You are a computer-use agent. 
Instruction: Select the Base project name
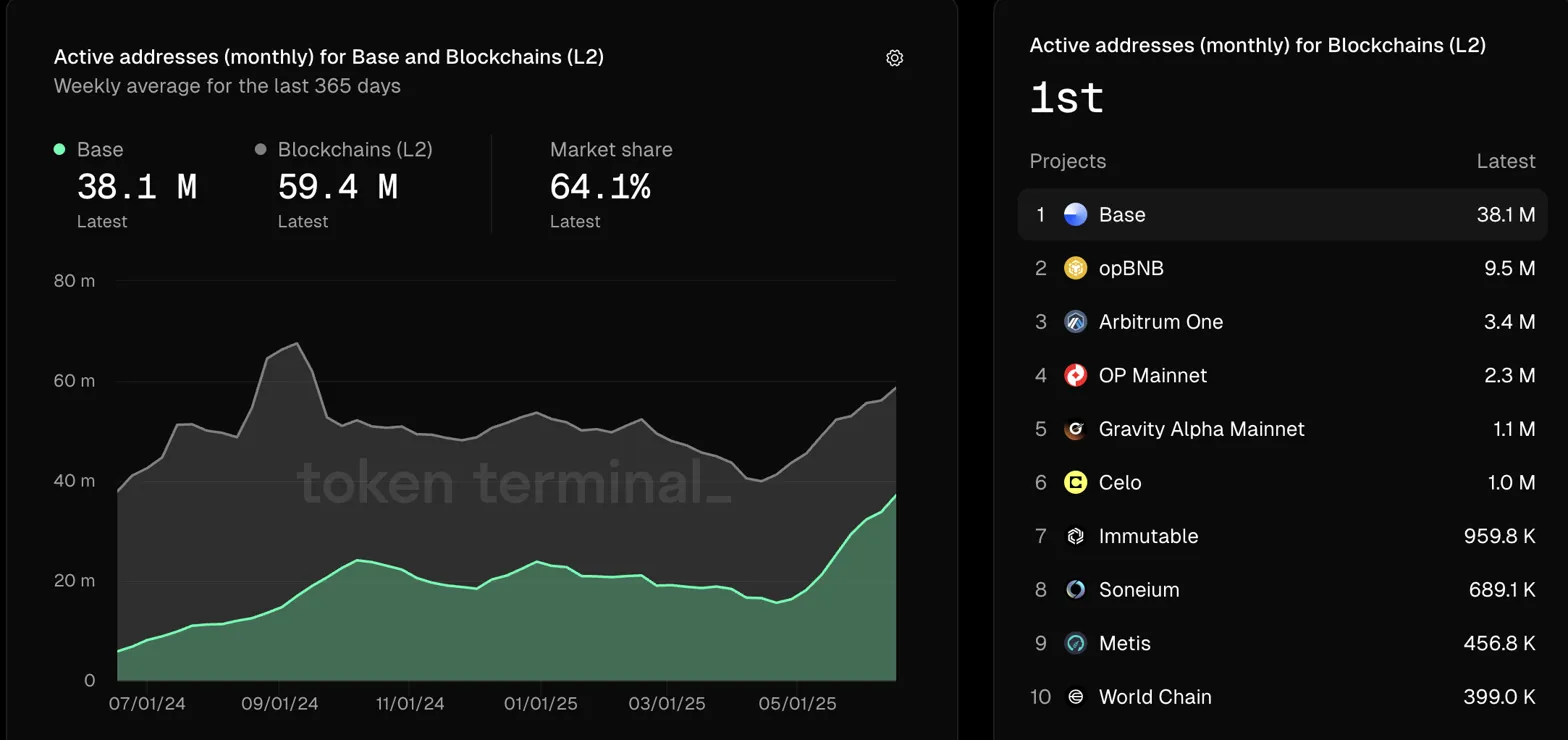pyautogui.click(x=1122, y=215)
